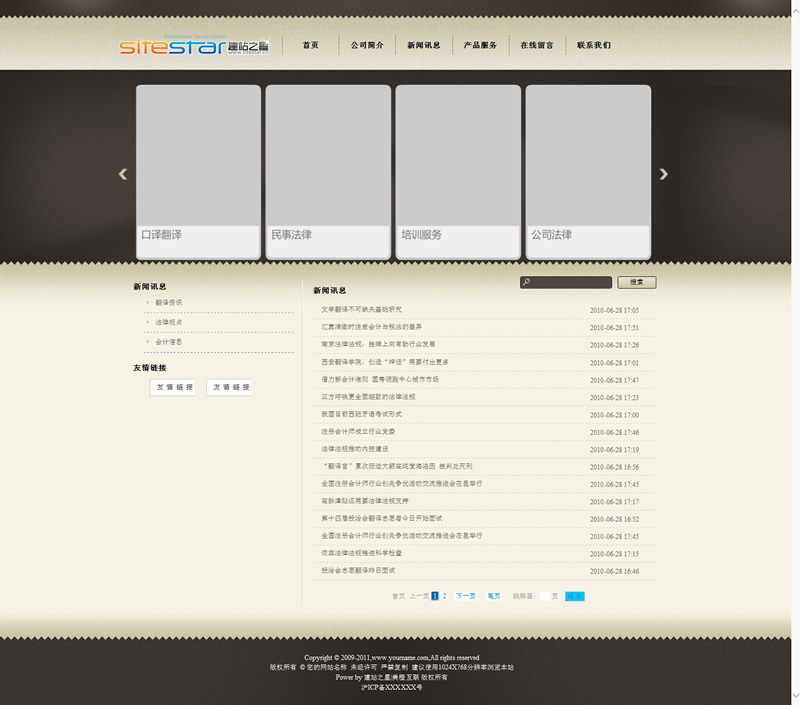Click the carousel previous arrow

123,174
